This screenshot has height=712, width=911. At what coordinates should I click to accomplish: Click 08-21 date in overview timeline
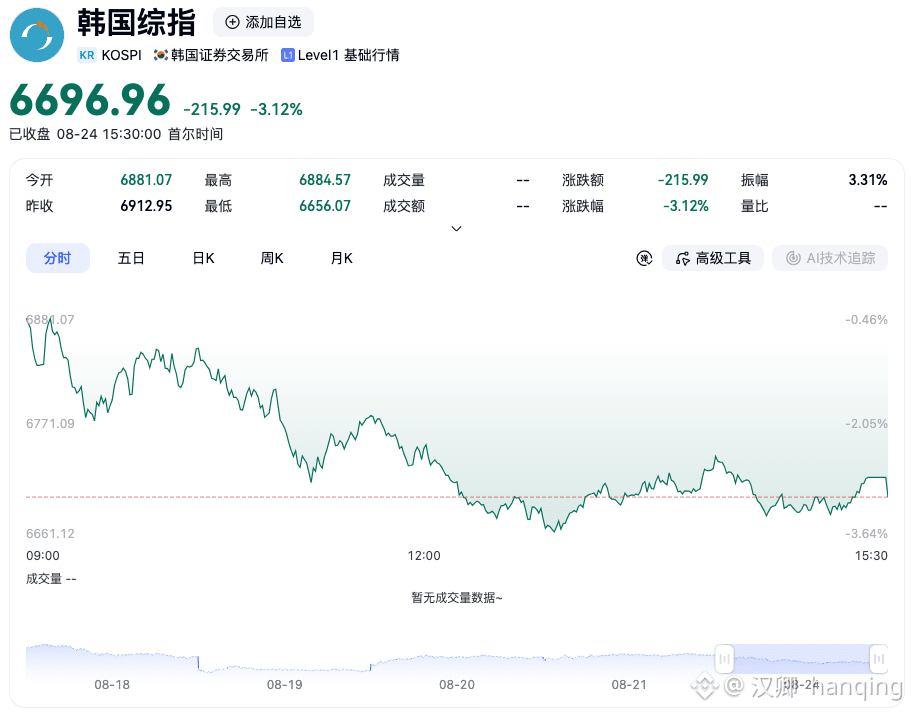pyautogui.click(x=629, y=685)
